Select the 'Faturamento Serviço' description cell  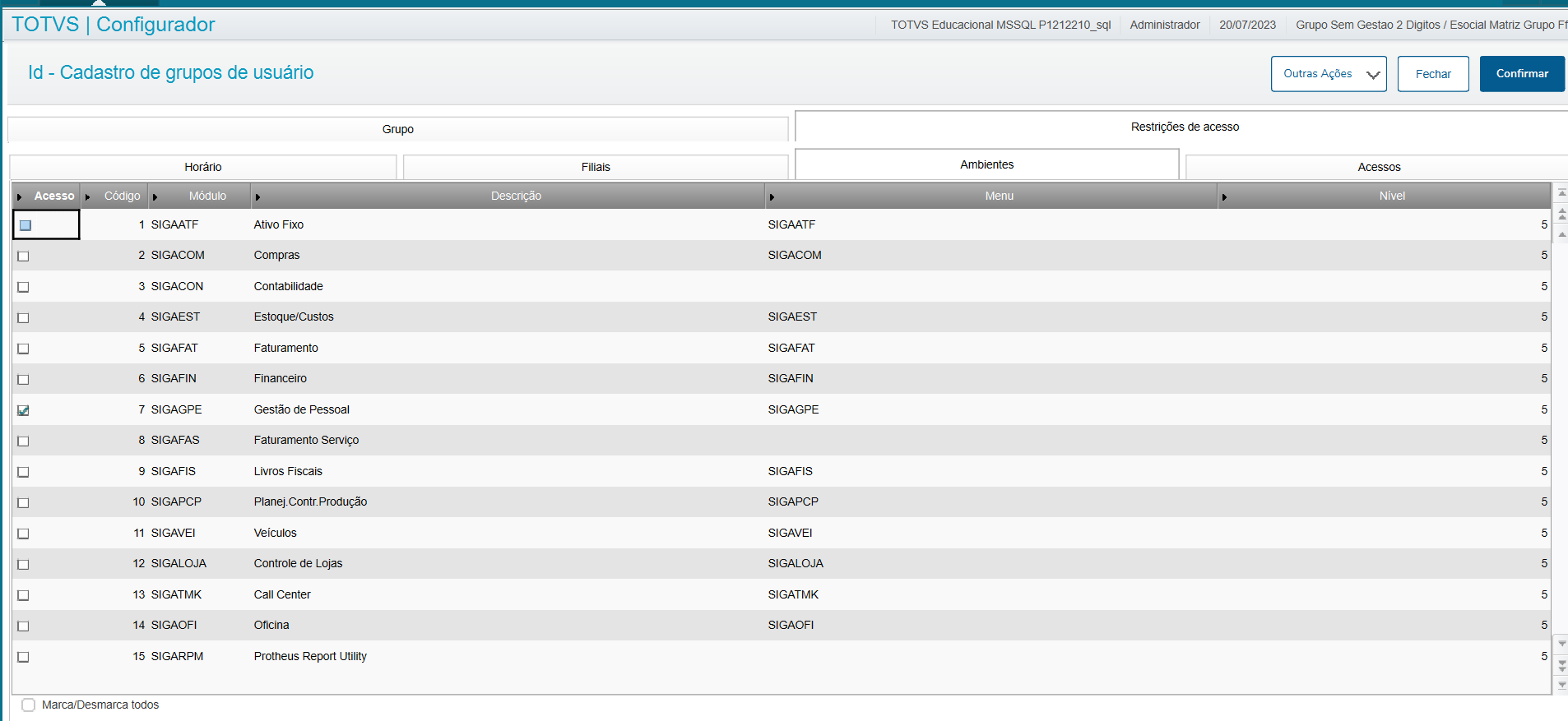tap(307, 441)
